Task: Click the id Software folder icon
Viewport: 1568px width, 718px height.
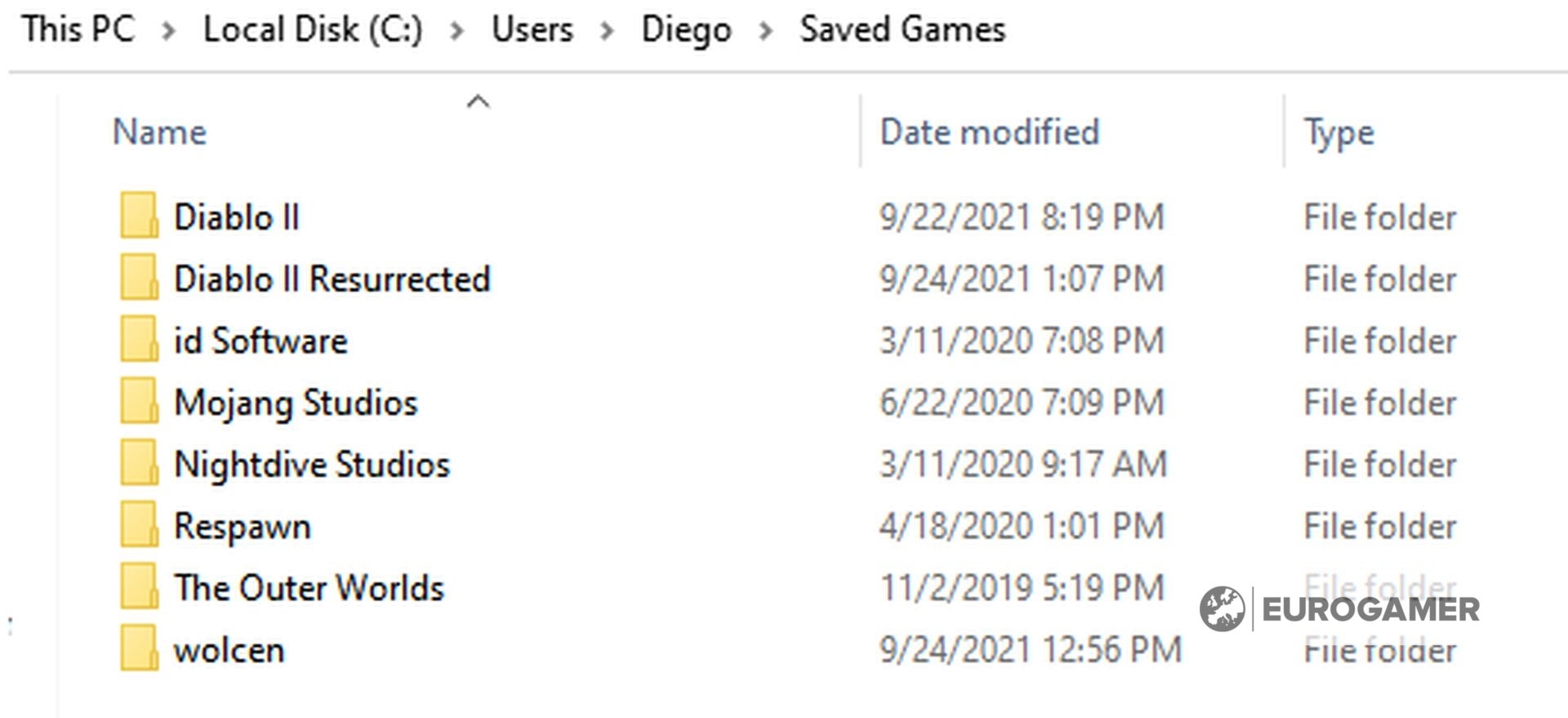Action: [x=139, y=340]
